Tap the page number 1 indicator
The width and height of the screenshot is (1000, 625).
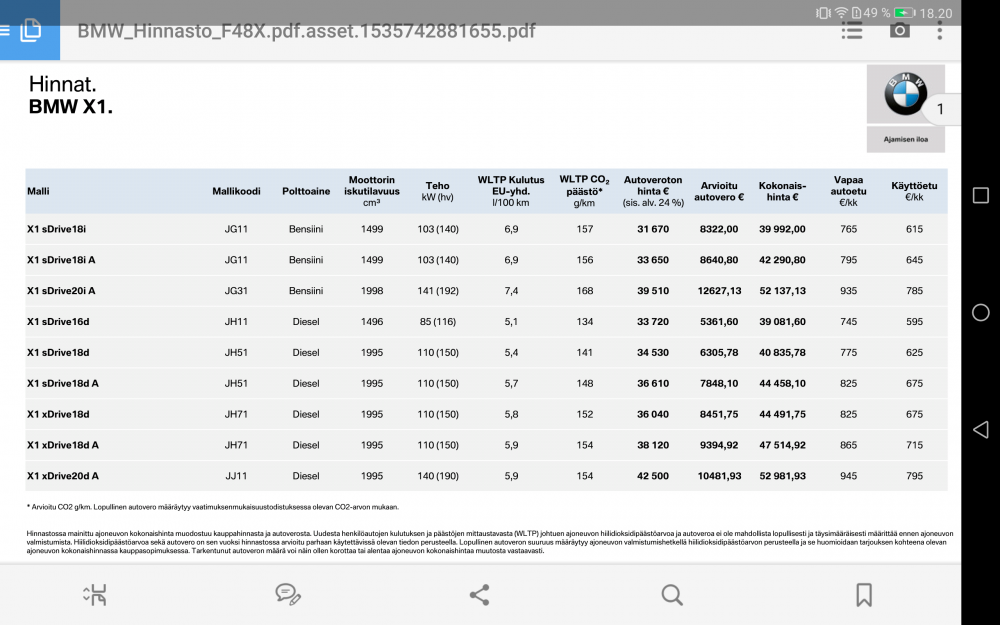(940, 109)
